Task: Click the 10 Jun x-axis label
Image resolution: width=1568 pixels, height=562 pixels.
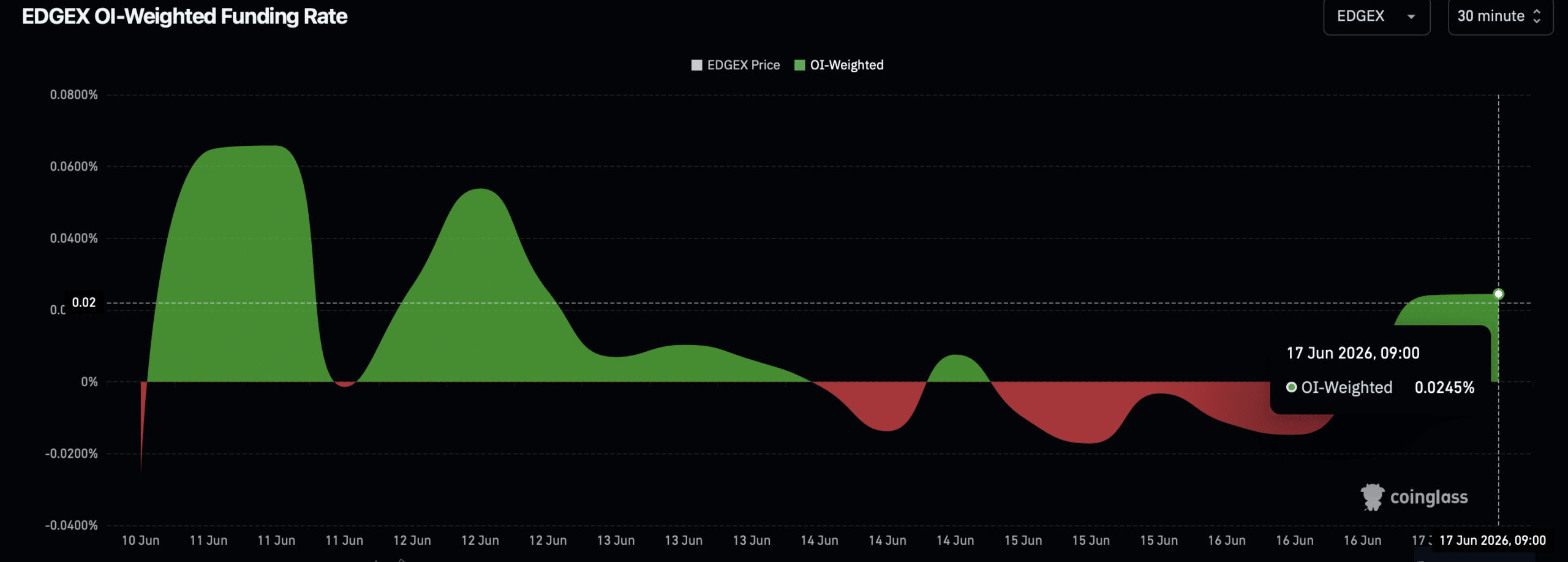Action: coord(140,541)
